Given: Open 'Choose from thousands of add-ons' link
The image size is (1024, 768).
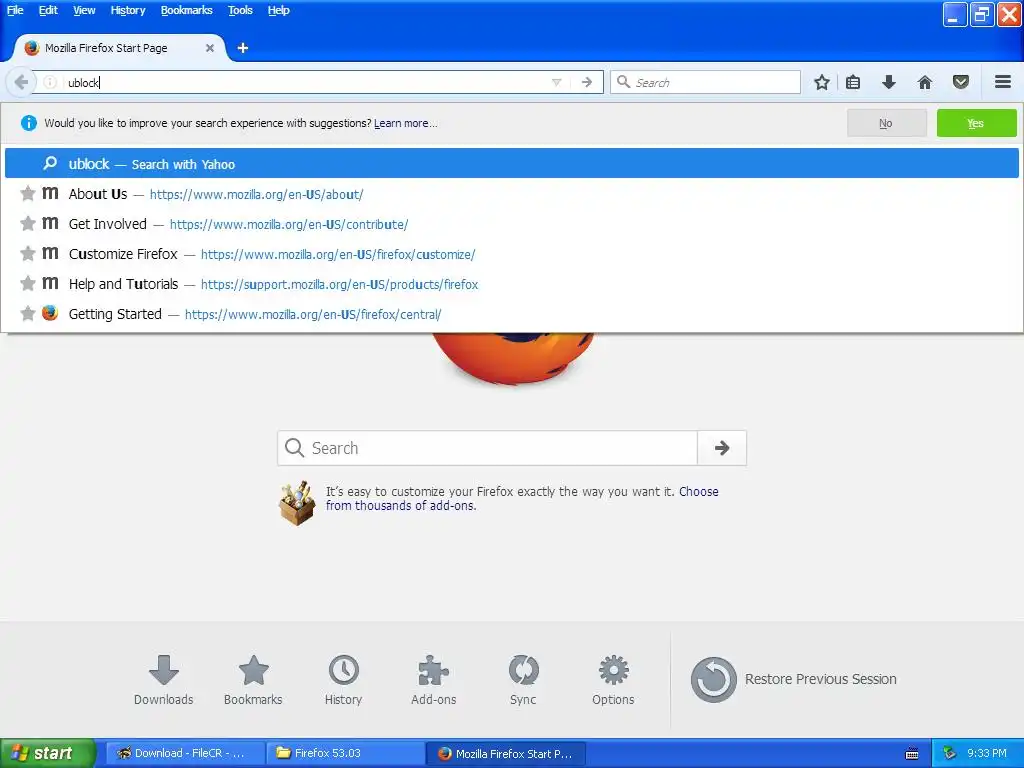Looking at the screenshot, I should [x=522, y=498].
